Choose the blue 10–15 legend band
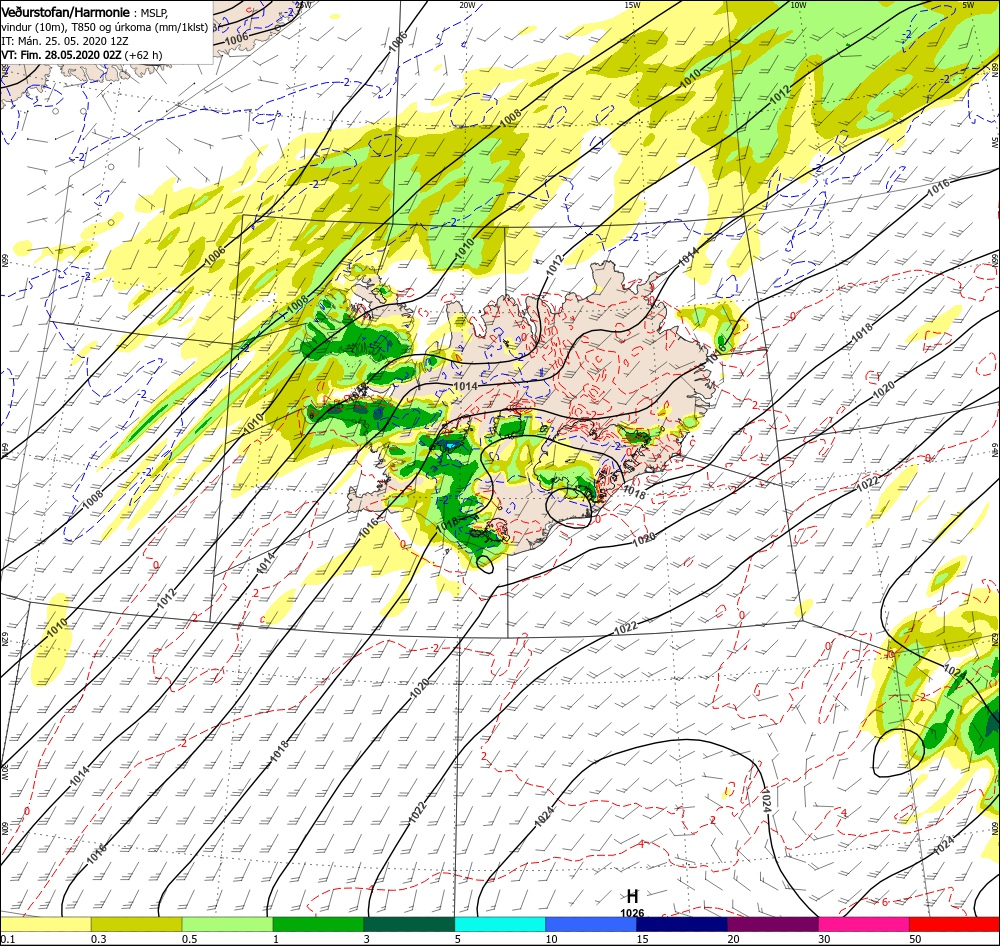The image size is (1000, 946). pos(591,924)
